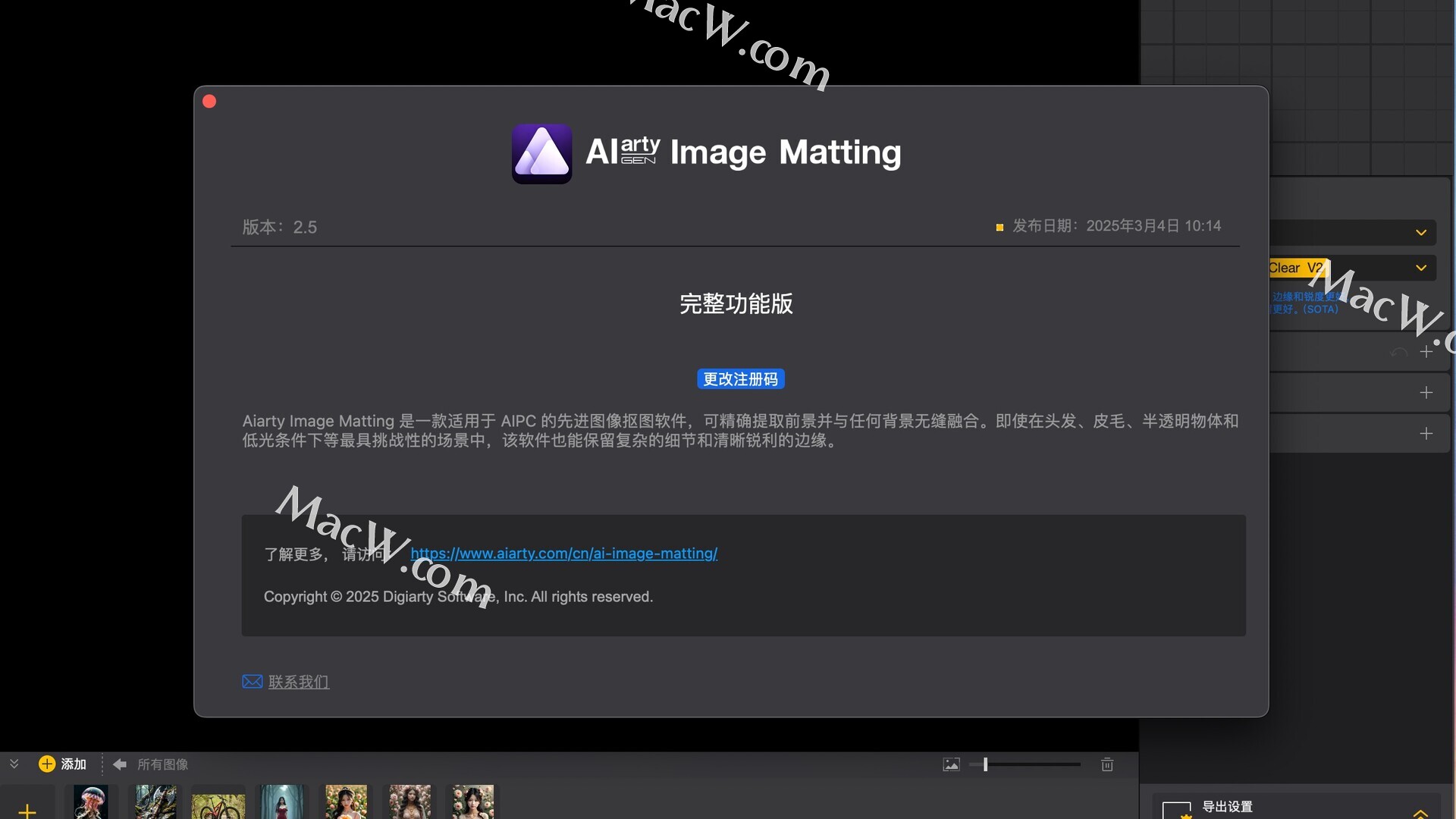The height and width of the screenshot is (819, 1456).
Task: Click the 联系我们 contact link
Action: coord(299,682)
